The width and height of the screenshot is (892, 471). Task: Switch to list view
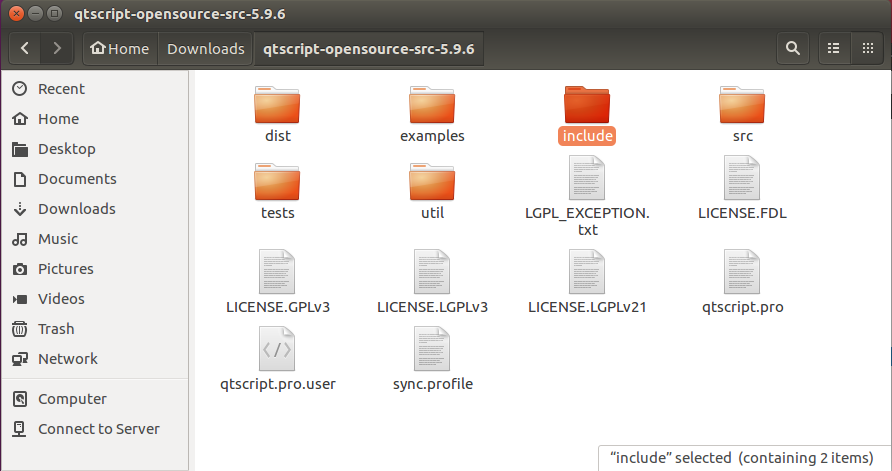tap(832, 48)
